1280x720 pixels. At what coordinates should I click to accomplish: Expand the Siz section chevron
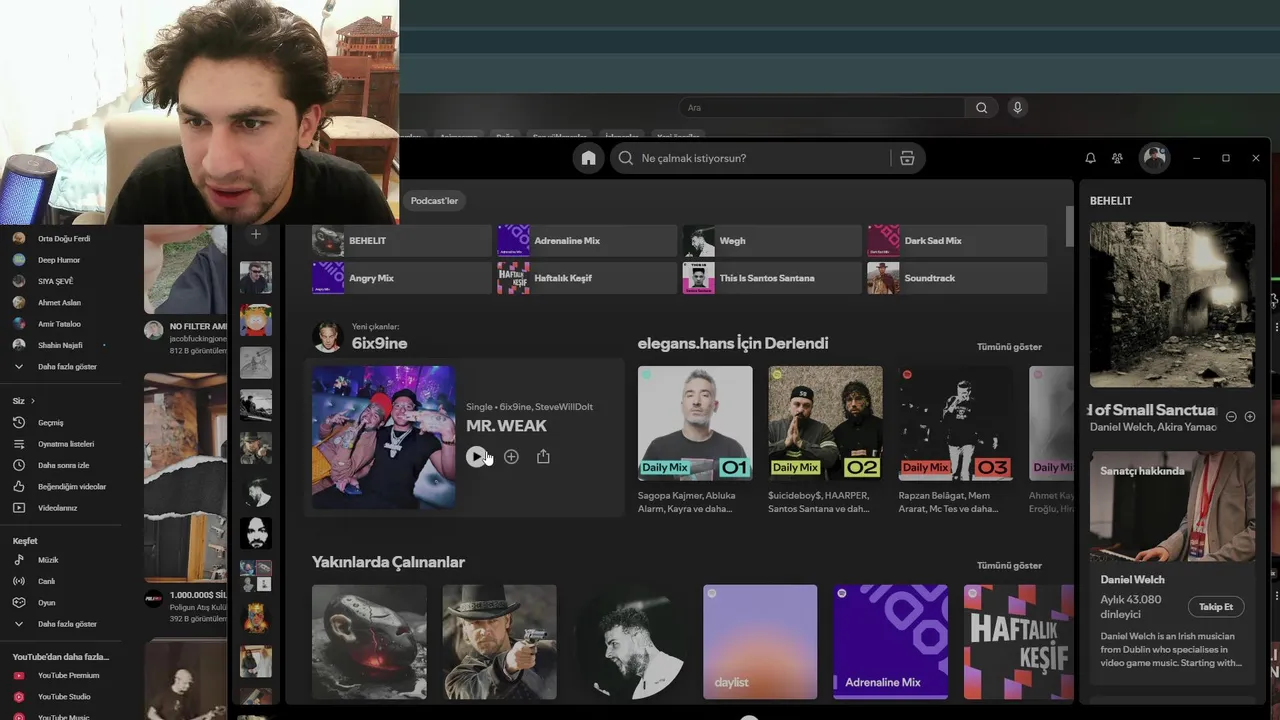32,401
